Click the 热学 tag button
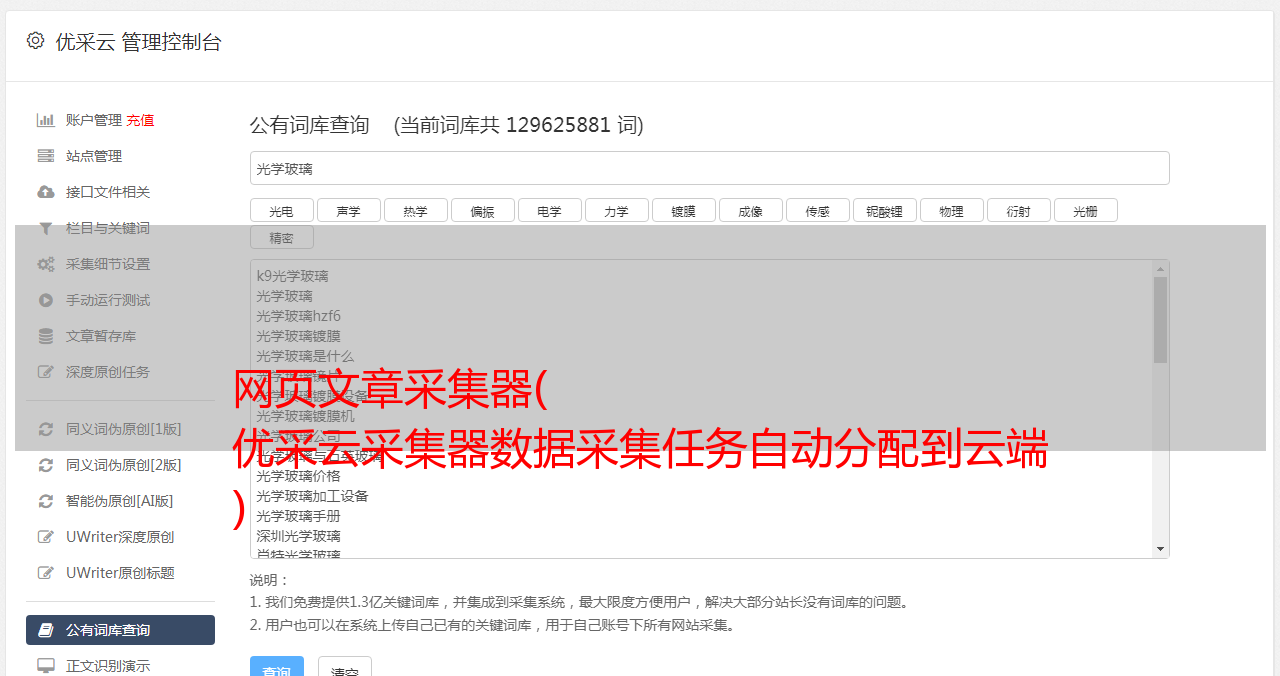The width and height of the screenshot is (1280, 676). (x=415, y=210)
